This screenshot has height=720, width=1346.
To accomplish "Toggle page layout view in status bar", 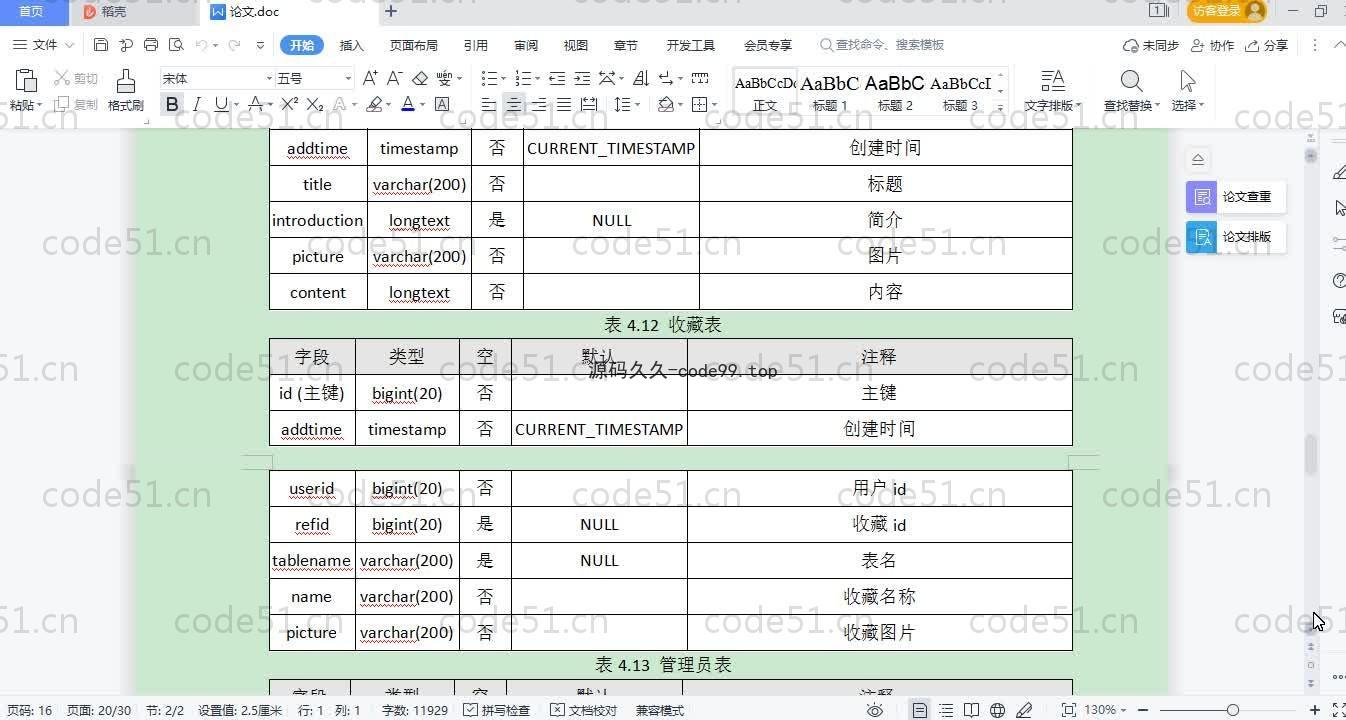I will coord(920,710).
